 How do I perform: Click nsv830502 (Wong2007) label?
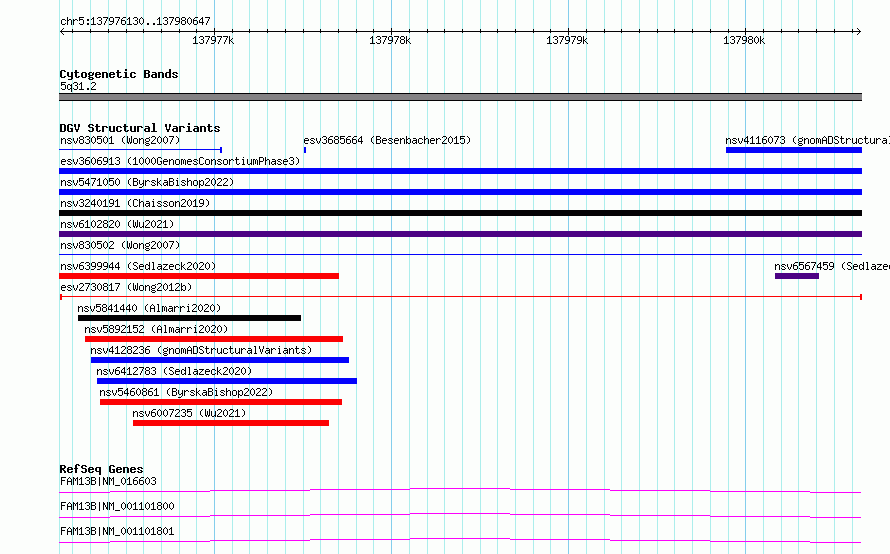[120, 245]
